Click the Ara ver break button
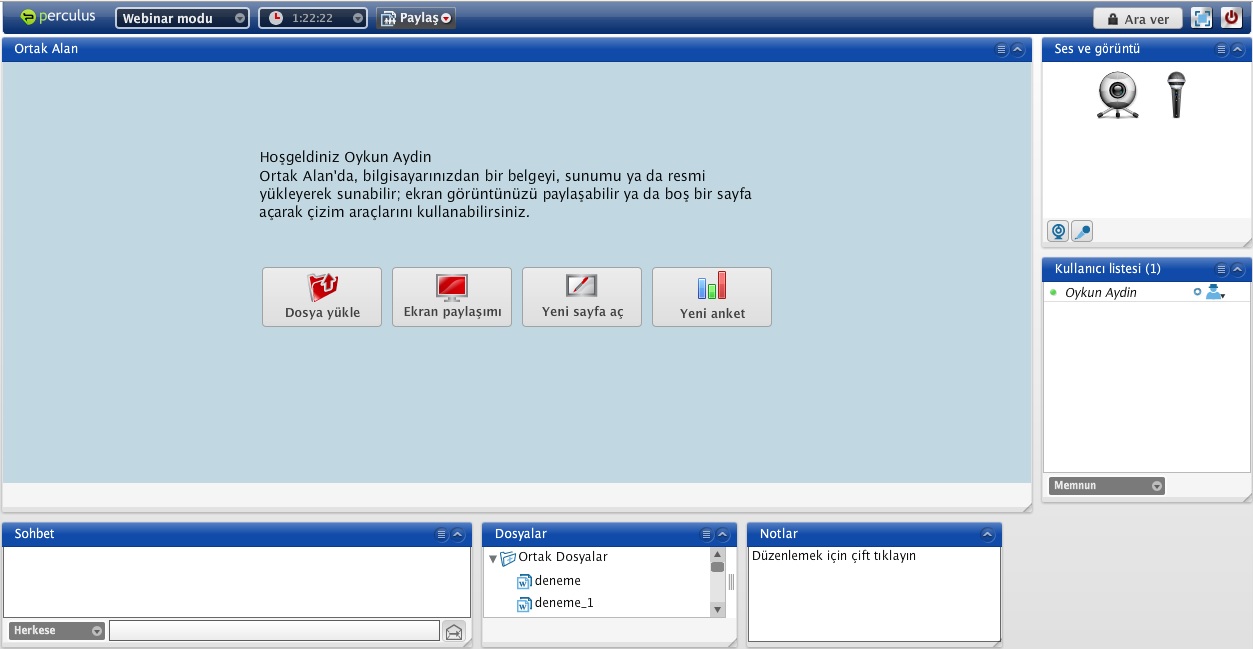The height and width of the screenshot is (649, 1253). pos(1137,19)
